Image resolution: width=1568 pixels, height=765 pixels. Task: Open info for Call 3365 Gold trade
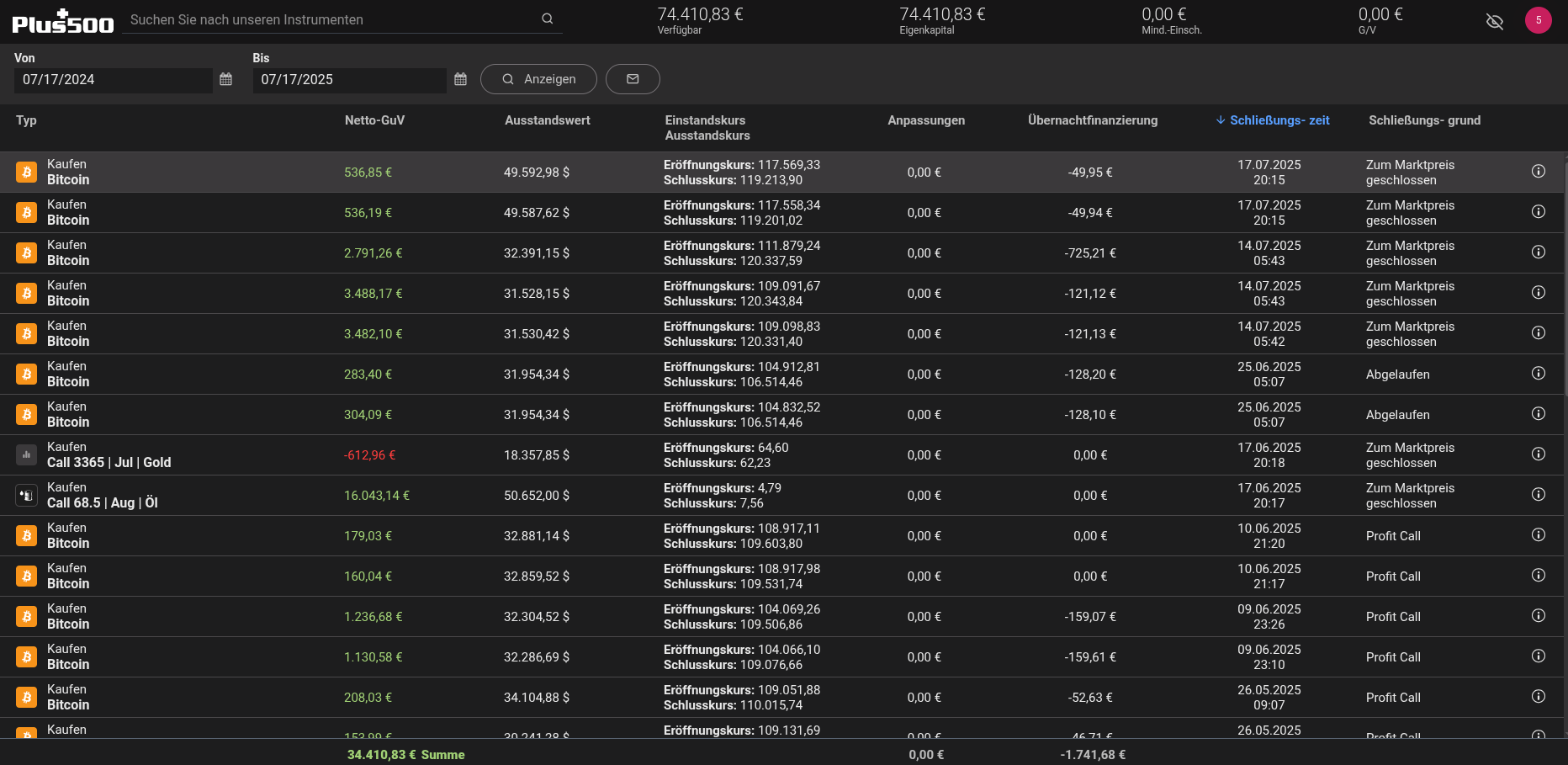pos(1538,454)
